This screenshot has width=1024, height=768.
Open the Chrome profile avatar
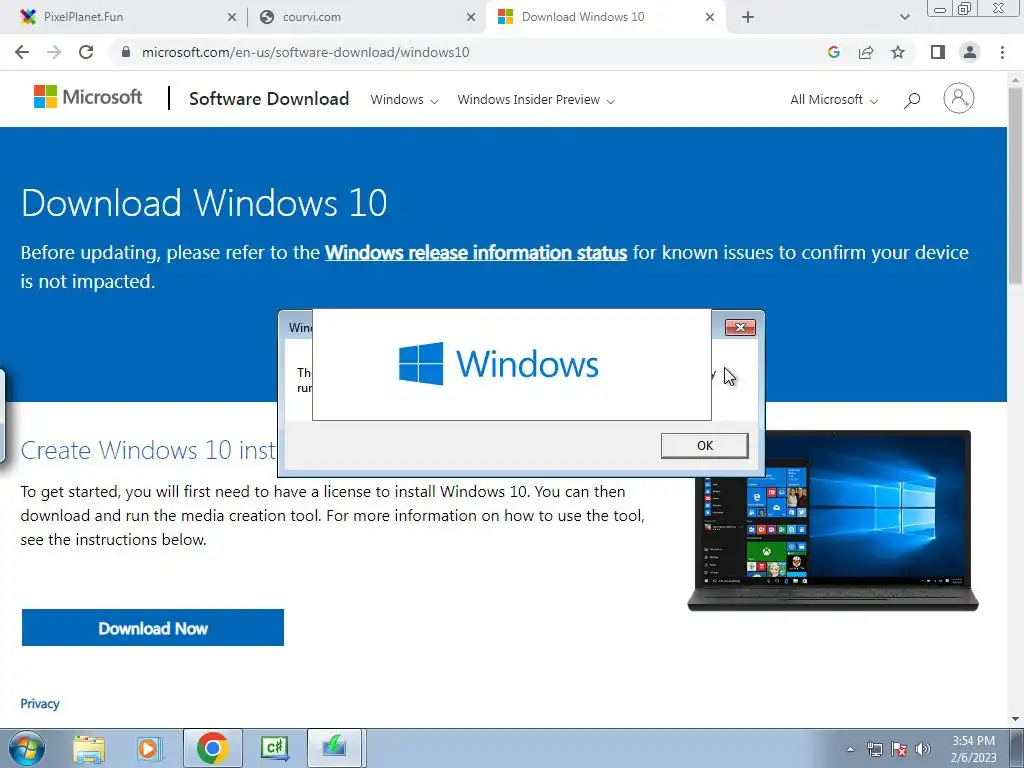970,52
